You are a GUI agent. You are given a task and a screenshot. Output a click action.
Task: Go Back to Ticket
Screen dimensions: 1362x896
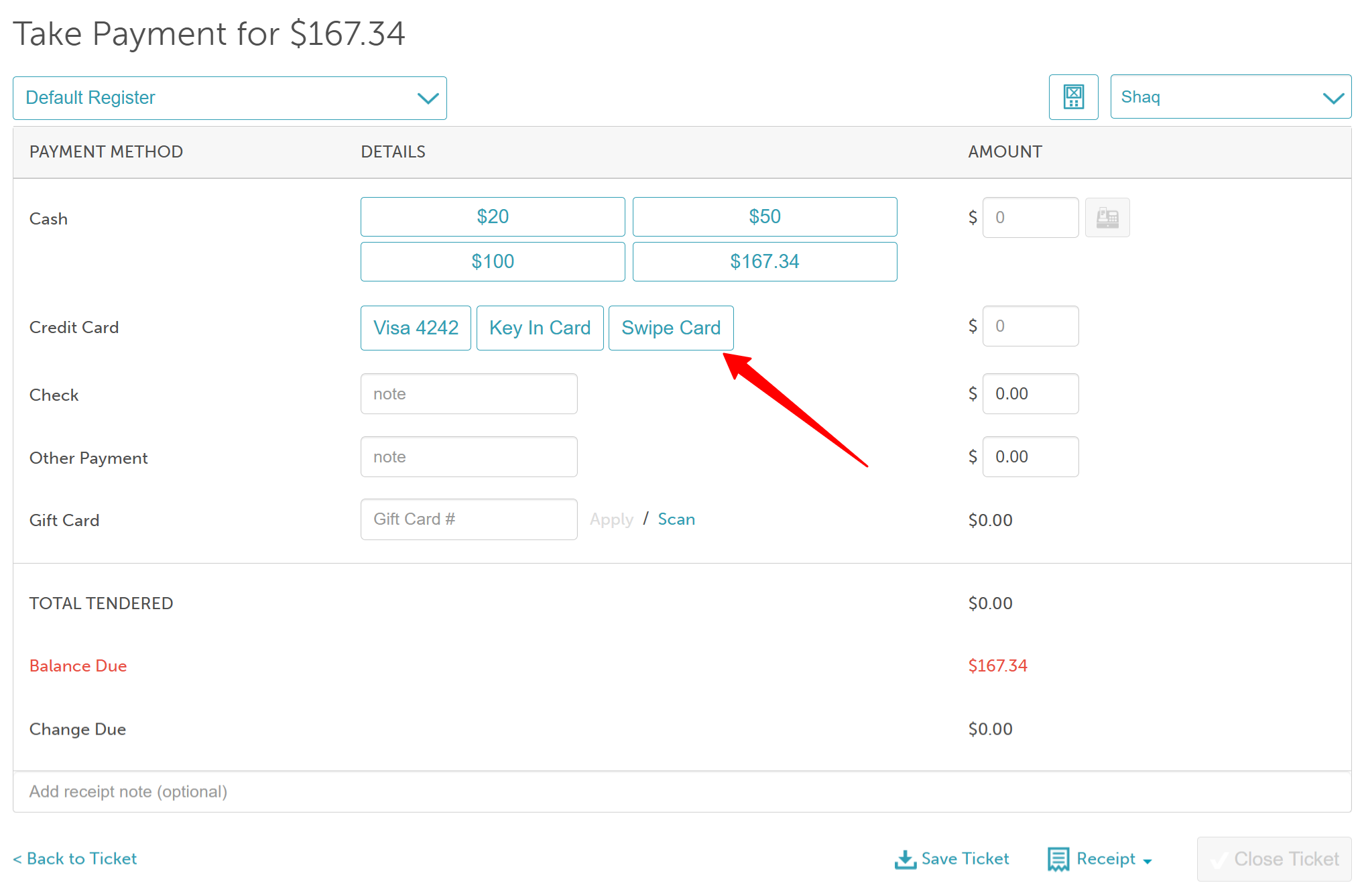coord(75,859)
